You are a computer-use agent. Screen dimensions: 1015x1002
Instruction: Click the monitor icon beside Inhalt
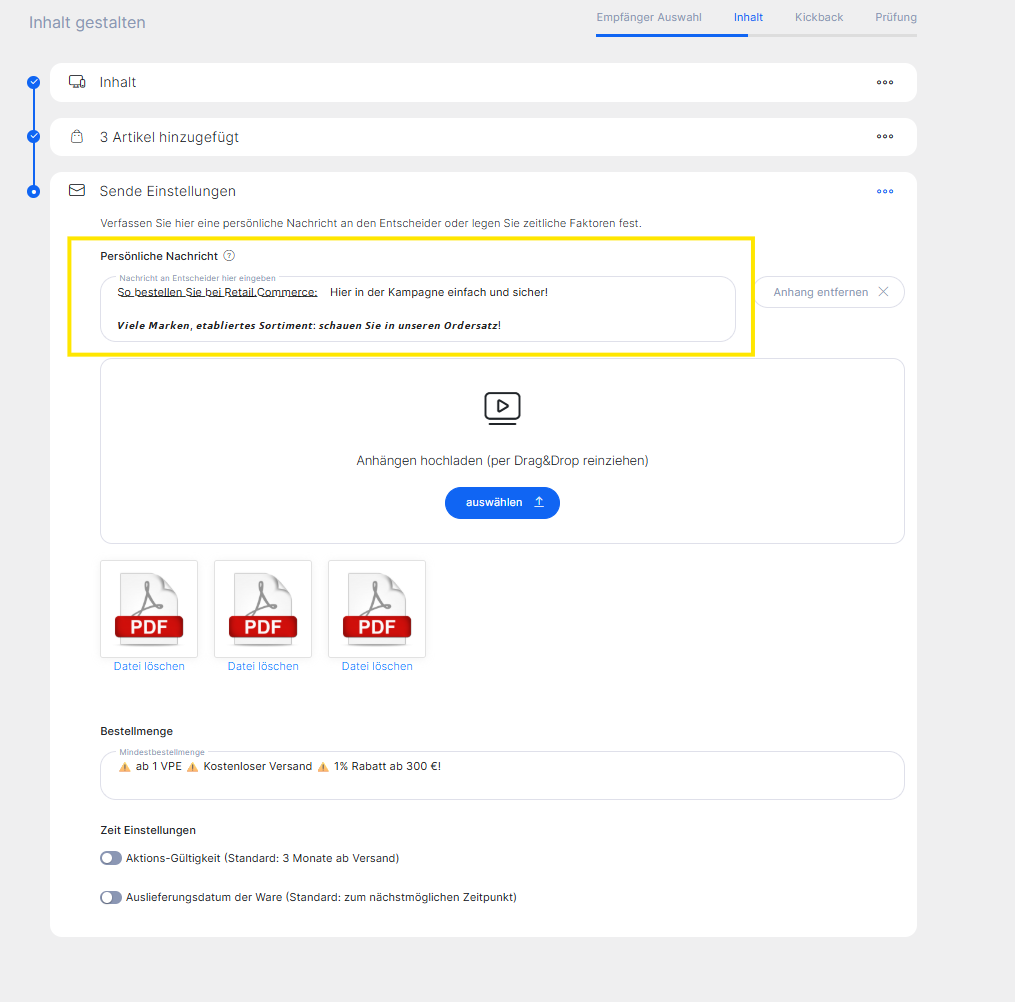click(76, 82)
